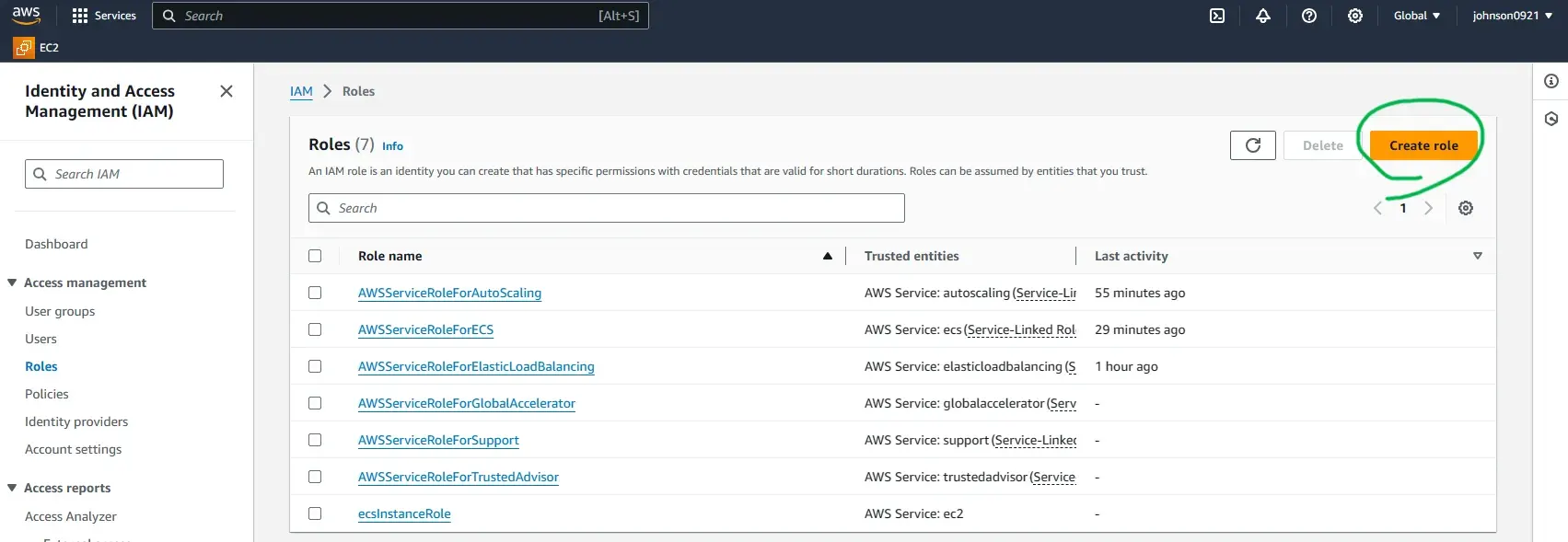
Task: Close the IAM navigation panel
Action: pyautogui.click(x=226, y=91)
